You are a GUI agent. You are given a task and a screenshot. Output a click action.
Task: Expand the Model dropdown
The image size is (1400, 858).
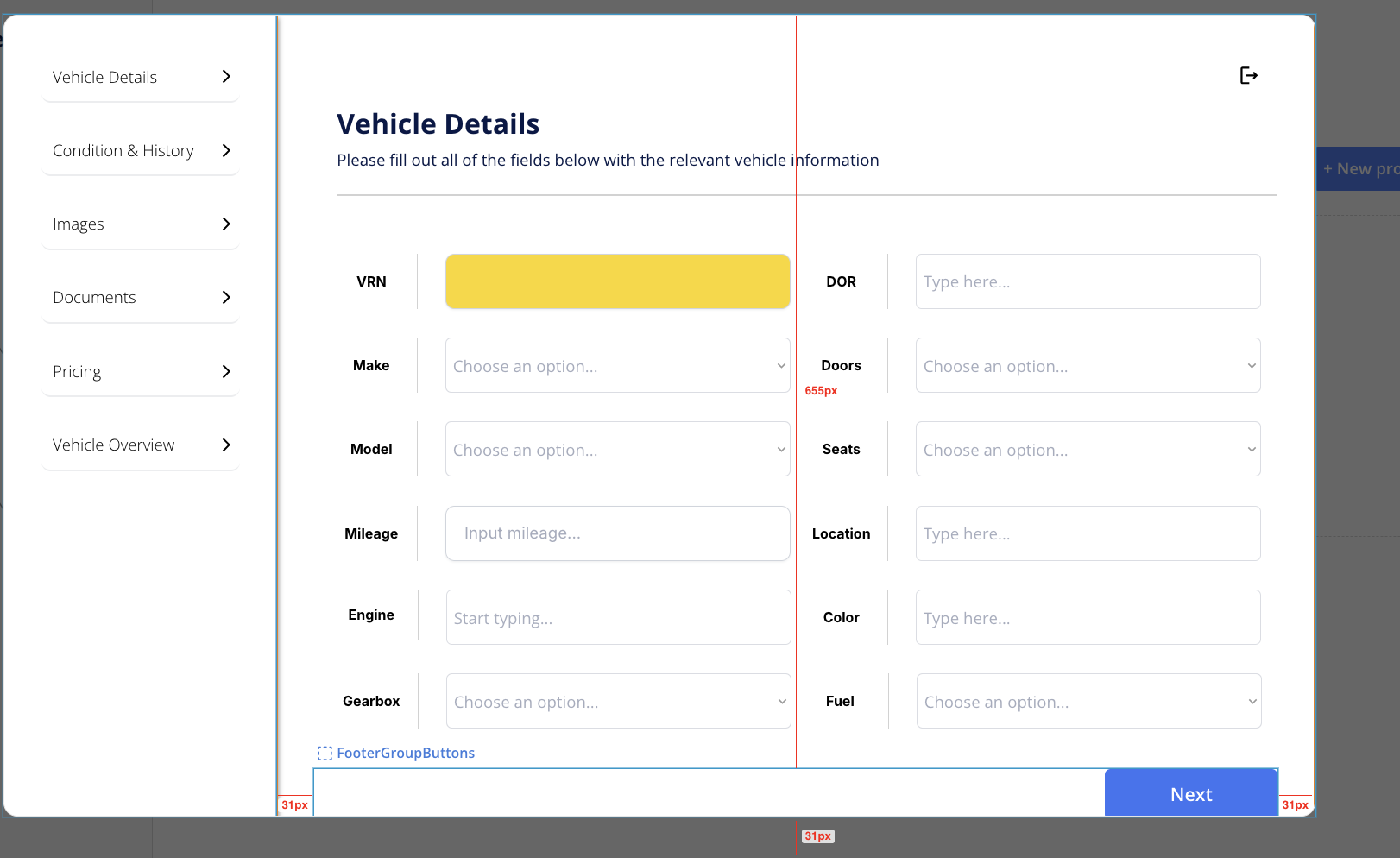(x=618, y=449)
